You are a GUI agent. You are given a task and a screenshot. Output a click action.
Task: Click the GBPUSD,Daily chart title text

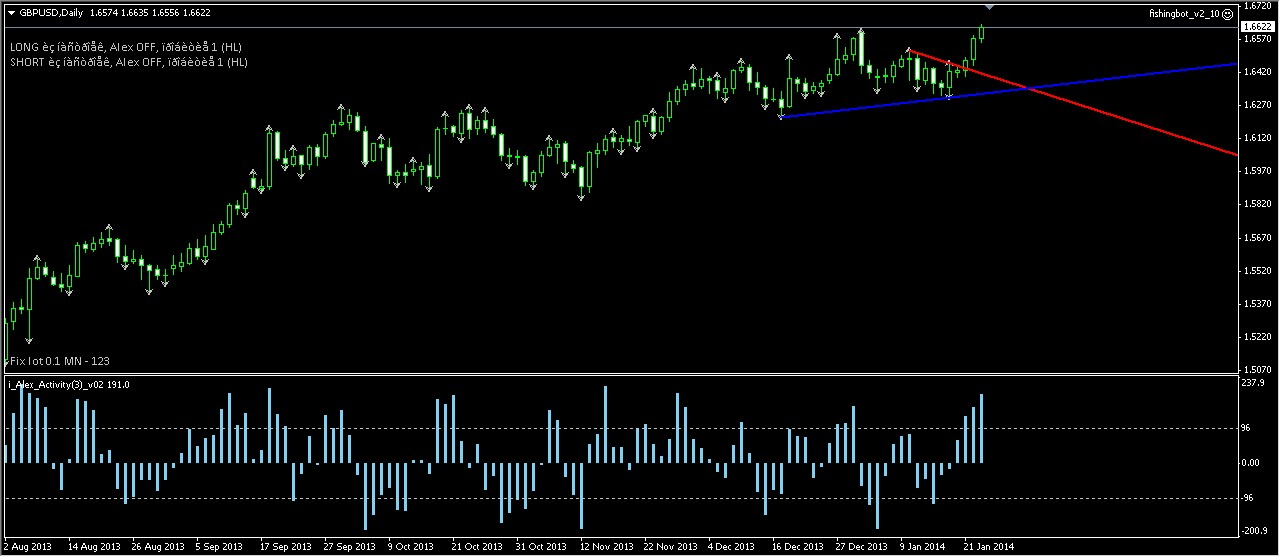(x=52, y=12)
